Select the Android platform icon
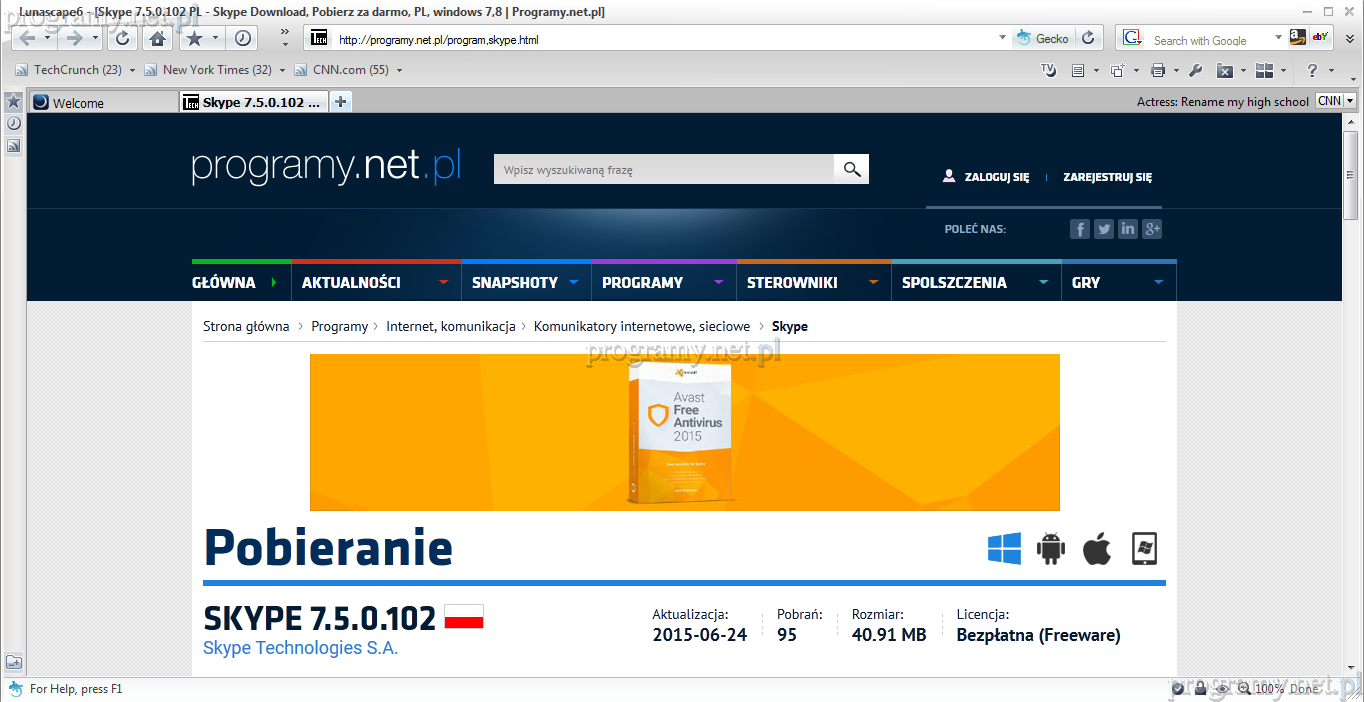 [x=1051, y=549]
